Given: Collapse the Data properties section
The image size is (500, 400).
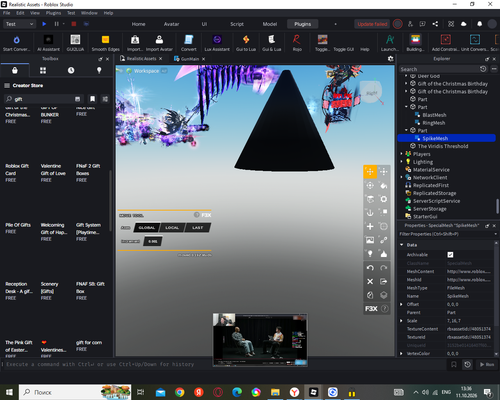Looking at the screenshot, I should (402, 245).
